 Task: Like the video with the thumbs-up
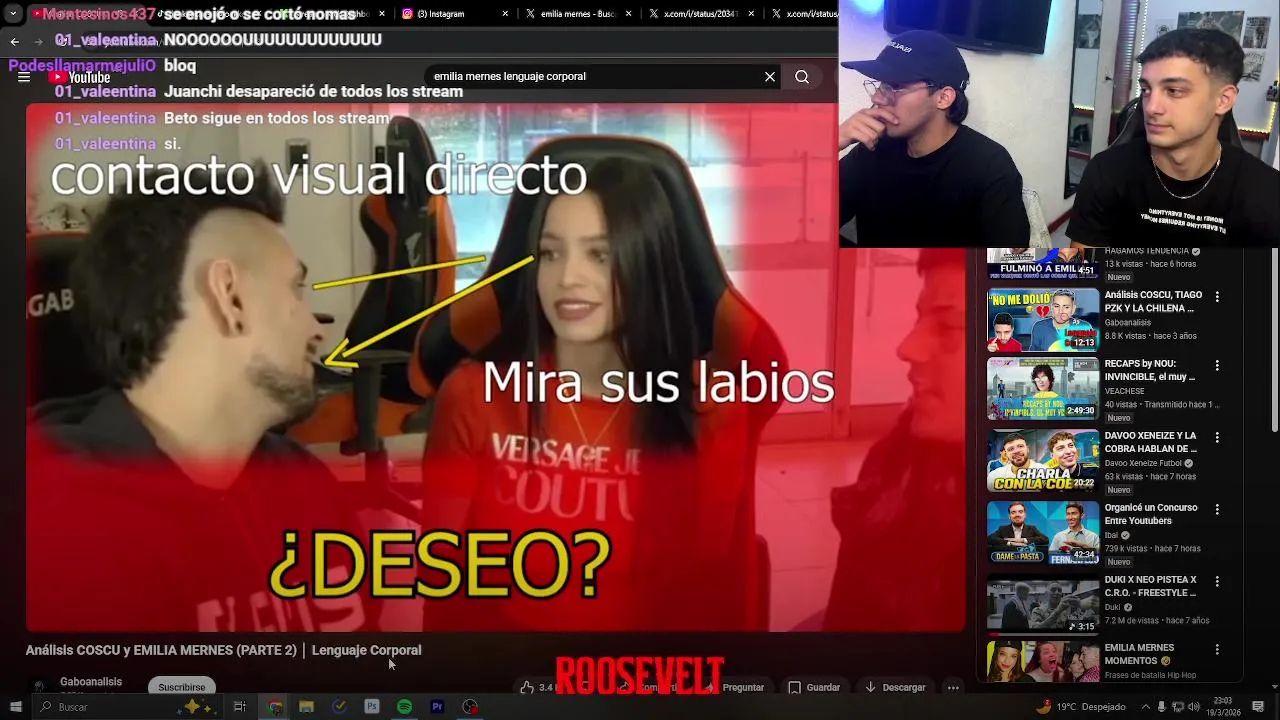tap(527, 687)
